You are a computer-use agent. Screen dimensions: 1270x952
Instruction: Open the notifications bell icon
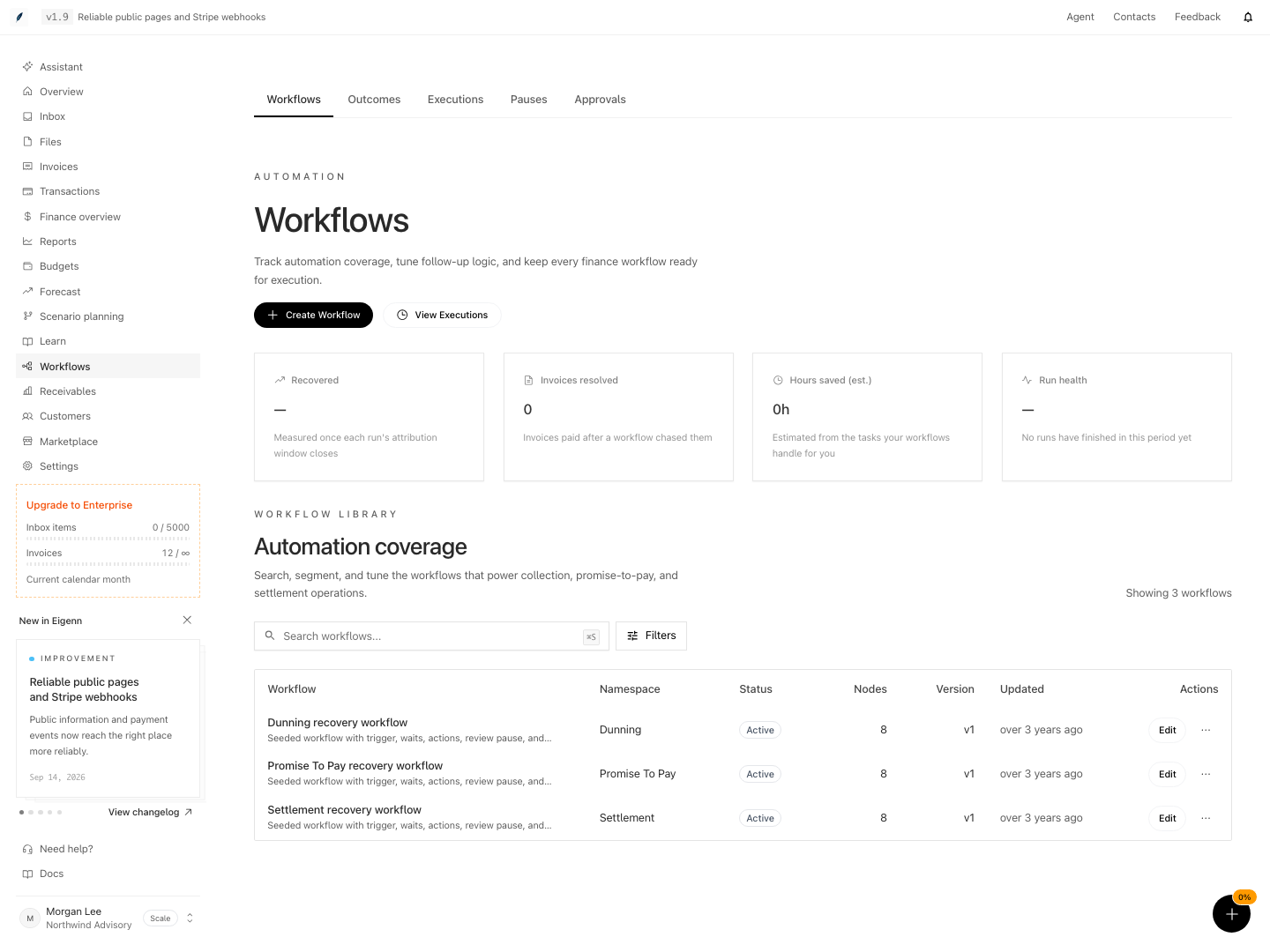[1248, 17]
